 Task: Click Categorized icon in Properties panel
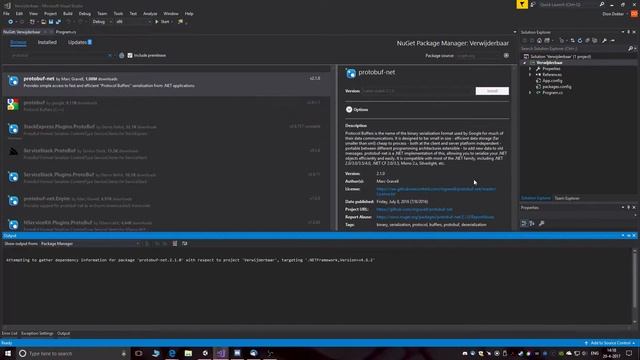click(x=524, y=223)
